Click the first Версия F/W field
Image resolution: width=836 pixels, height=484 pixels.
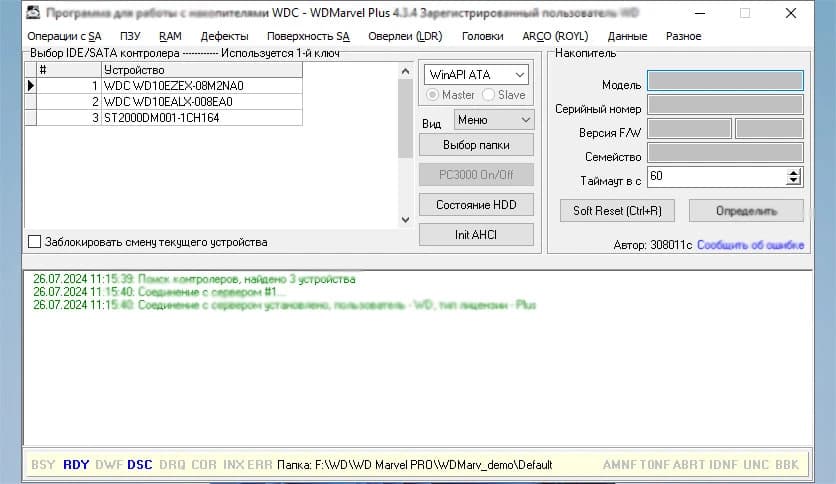[689, 128]
